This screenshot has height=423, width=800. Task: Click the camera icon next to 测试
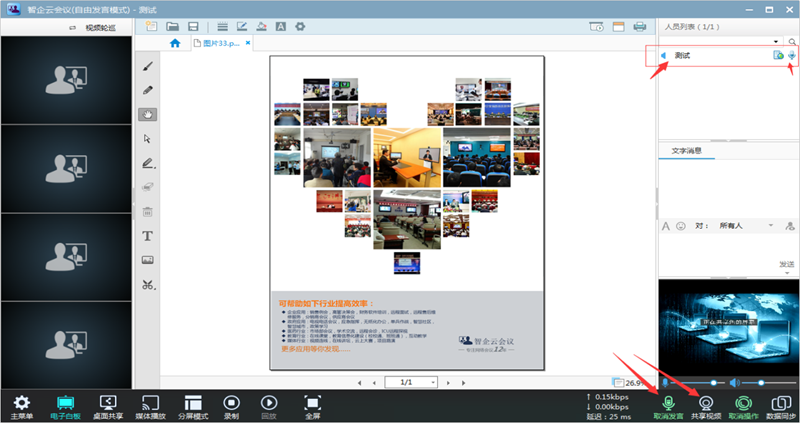click(x=778, y=55)
